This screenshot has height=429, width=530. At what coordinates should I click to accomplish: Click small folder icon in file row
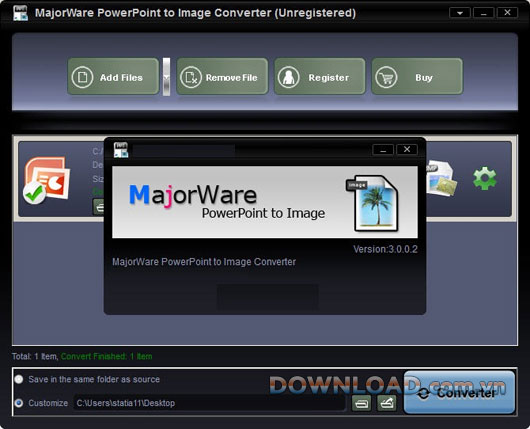(99, 207)
